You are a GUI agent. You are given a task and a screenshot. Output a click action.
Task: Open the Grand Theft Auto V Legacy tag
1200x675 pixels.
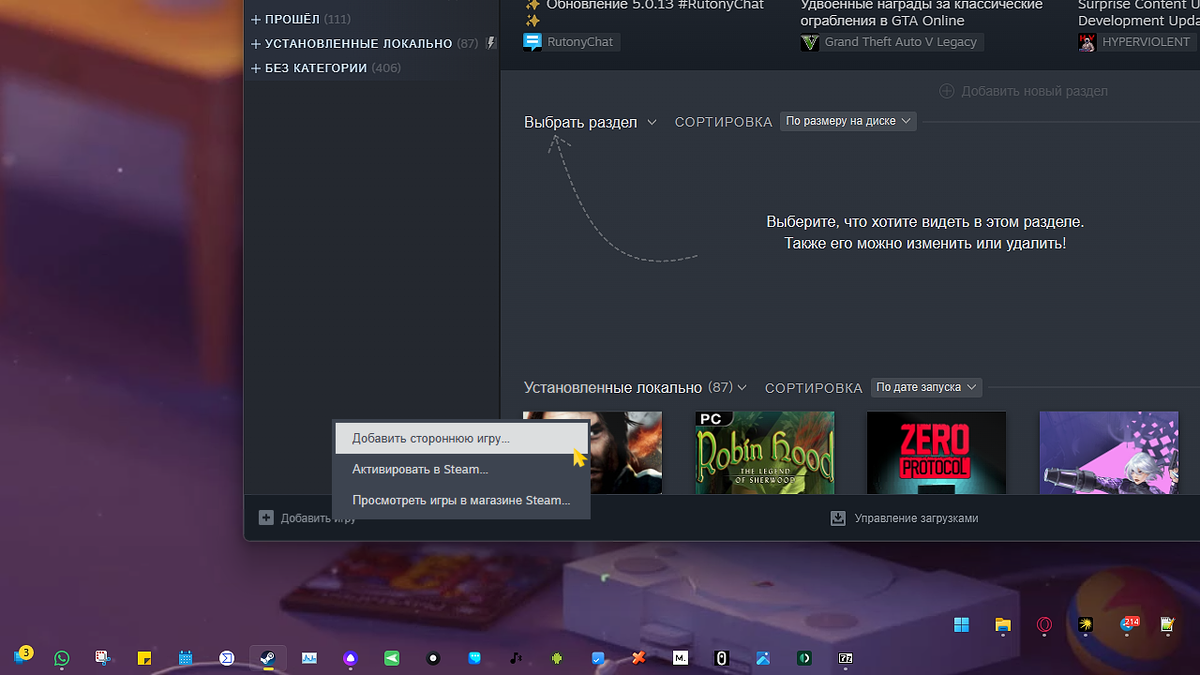point(892,42)
